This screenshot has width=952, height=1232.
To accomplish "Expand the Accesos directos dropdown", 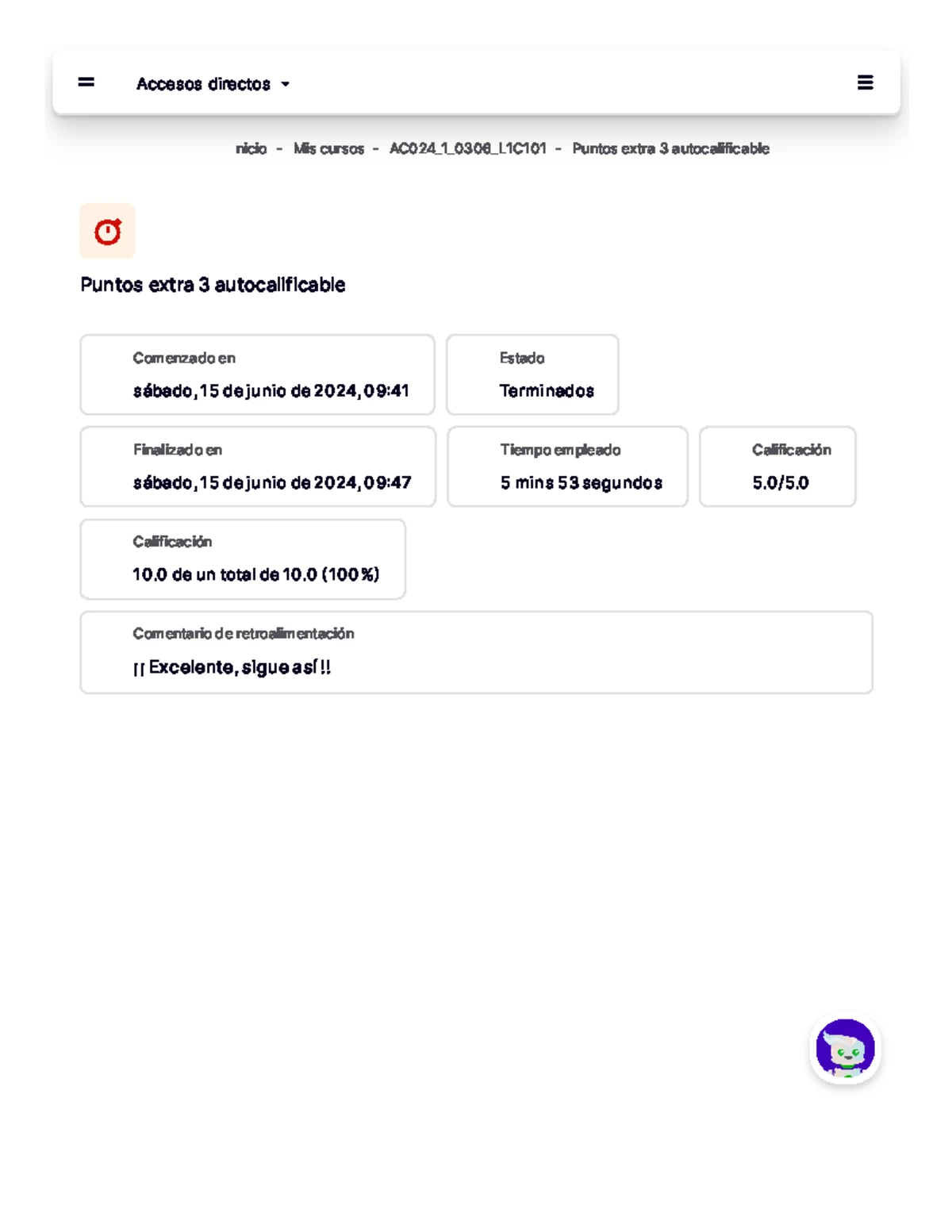I will pos(203,84).
